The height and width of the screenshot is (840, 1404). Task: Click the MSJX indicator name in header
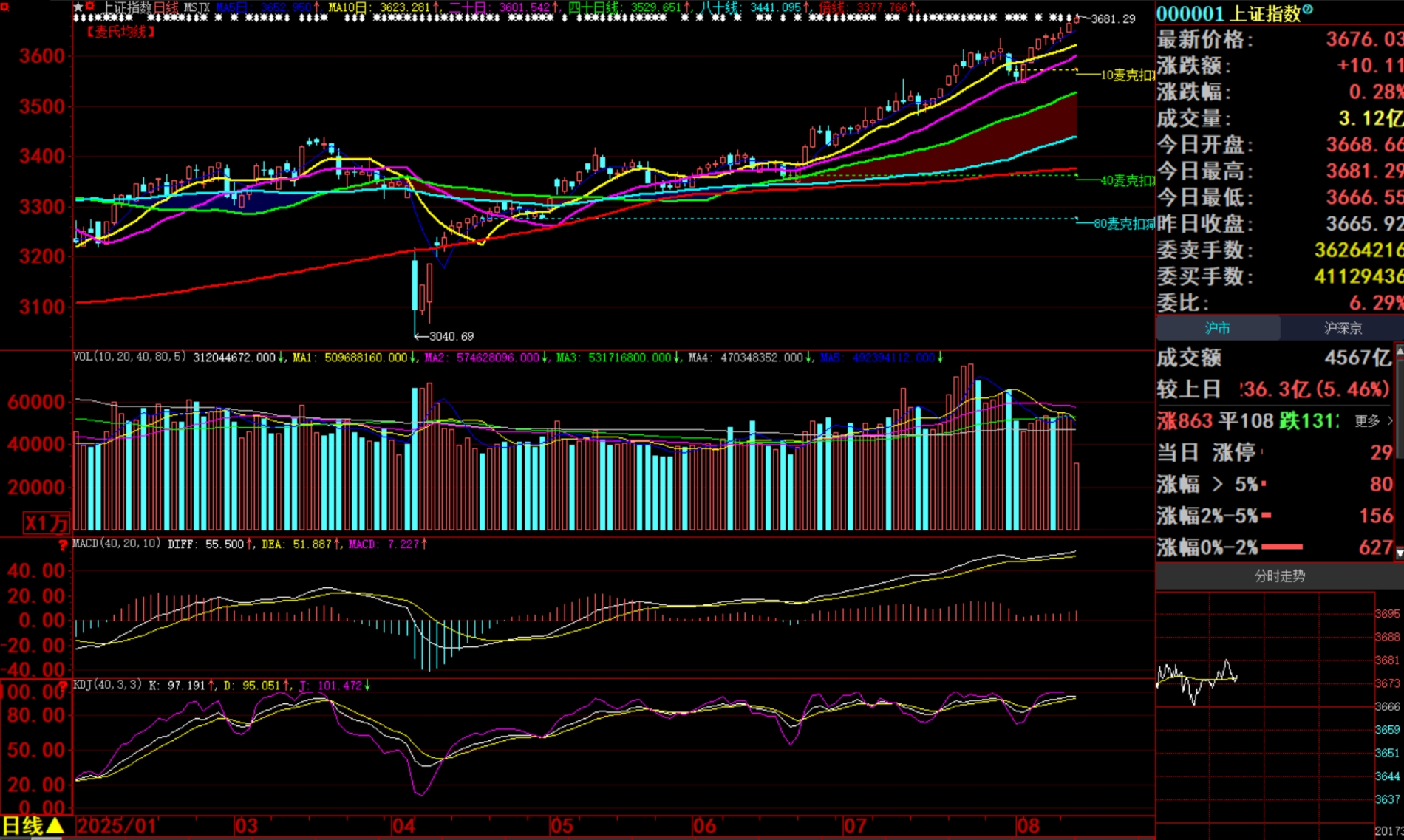coord(197,7)
